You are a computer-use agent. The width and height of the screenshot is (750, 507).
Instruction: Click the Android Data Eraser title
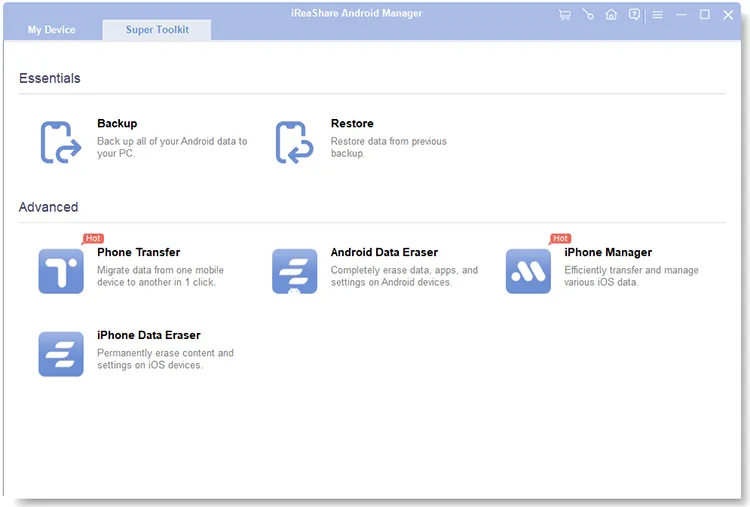tap(384, 252)
